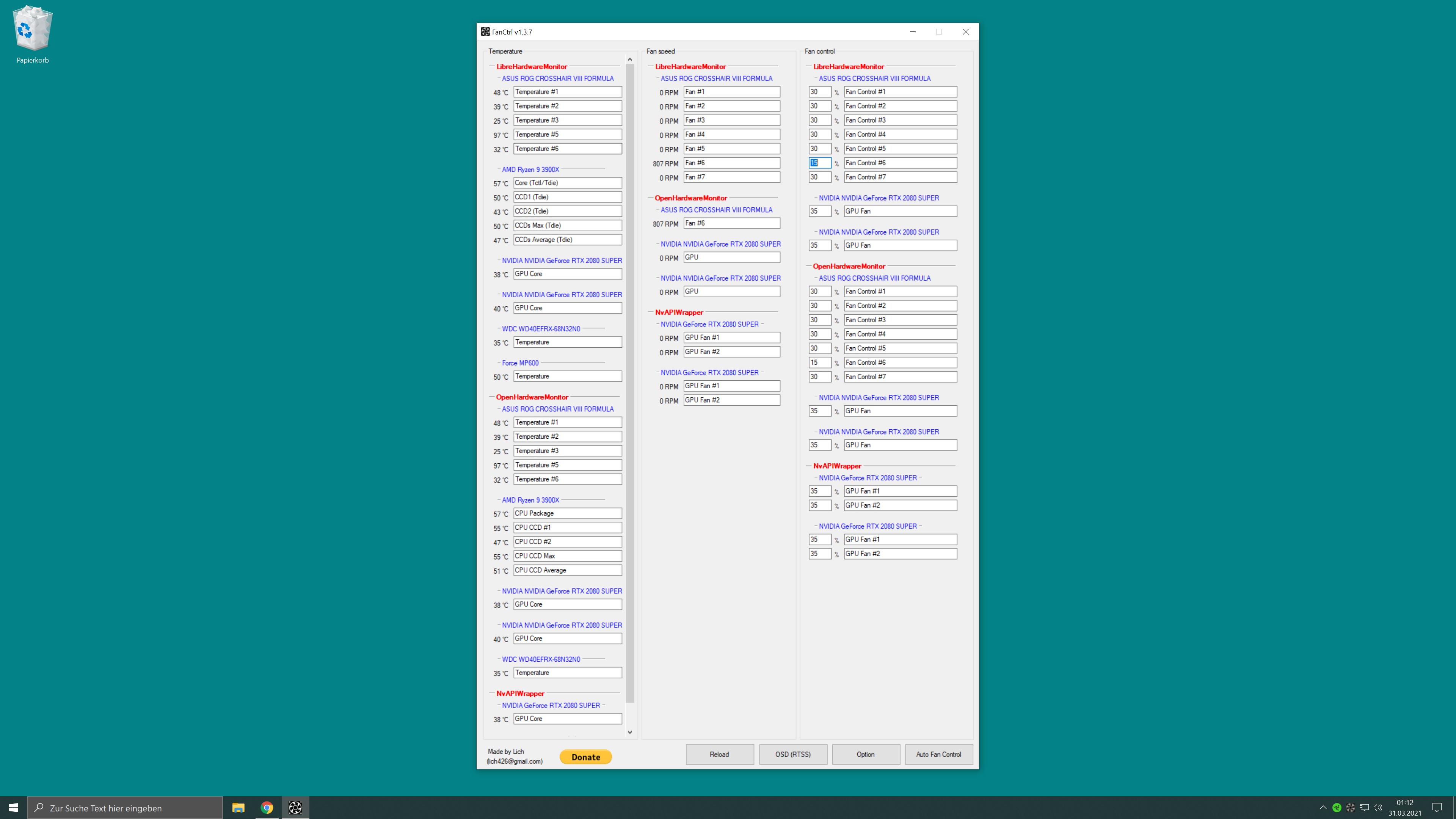Open the OSD (RTSS) settings
This screenshot has width=1456, height=819.
[792, 755]
